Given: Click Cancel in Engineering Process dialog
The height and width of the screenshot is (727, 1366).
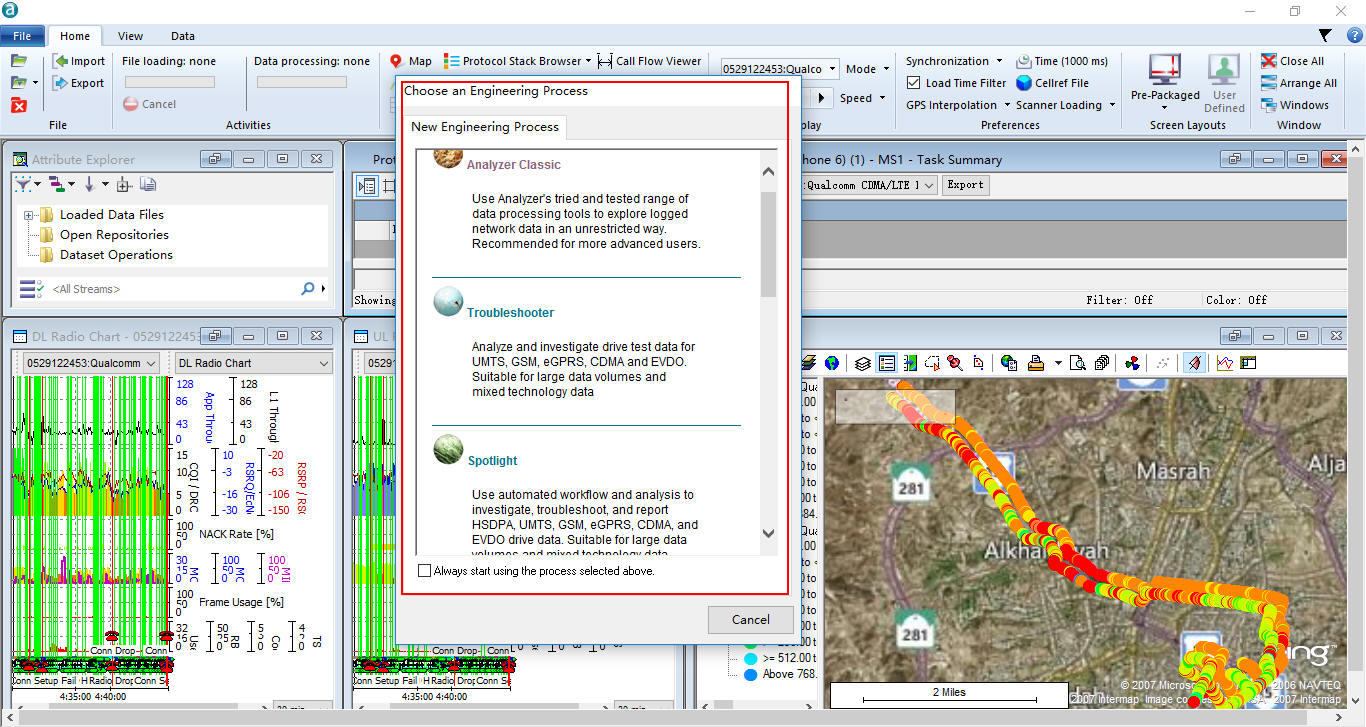Looking at the screenshot, I should [x=750, y=620].
